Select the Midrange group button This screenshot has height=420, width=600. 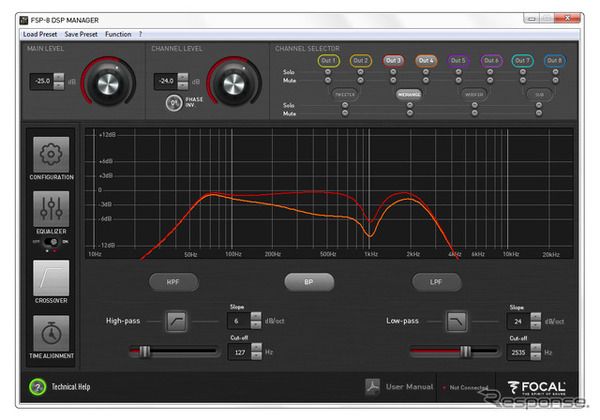(x=409, y=94)
